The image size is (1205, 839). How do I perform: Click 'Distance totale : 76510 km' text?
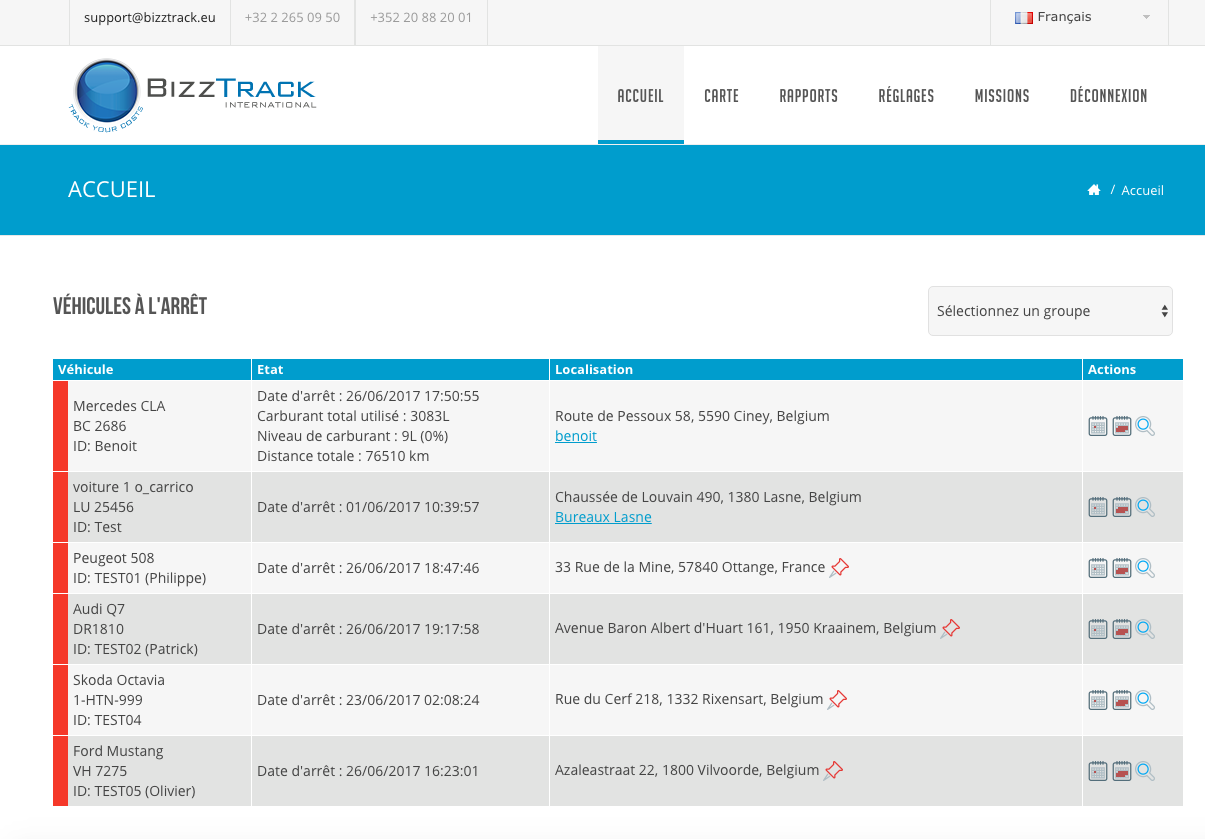click(343, 456)
